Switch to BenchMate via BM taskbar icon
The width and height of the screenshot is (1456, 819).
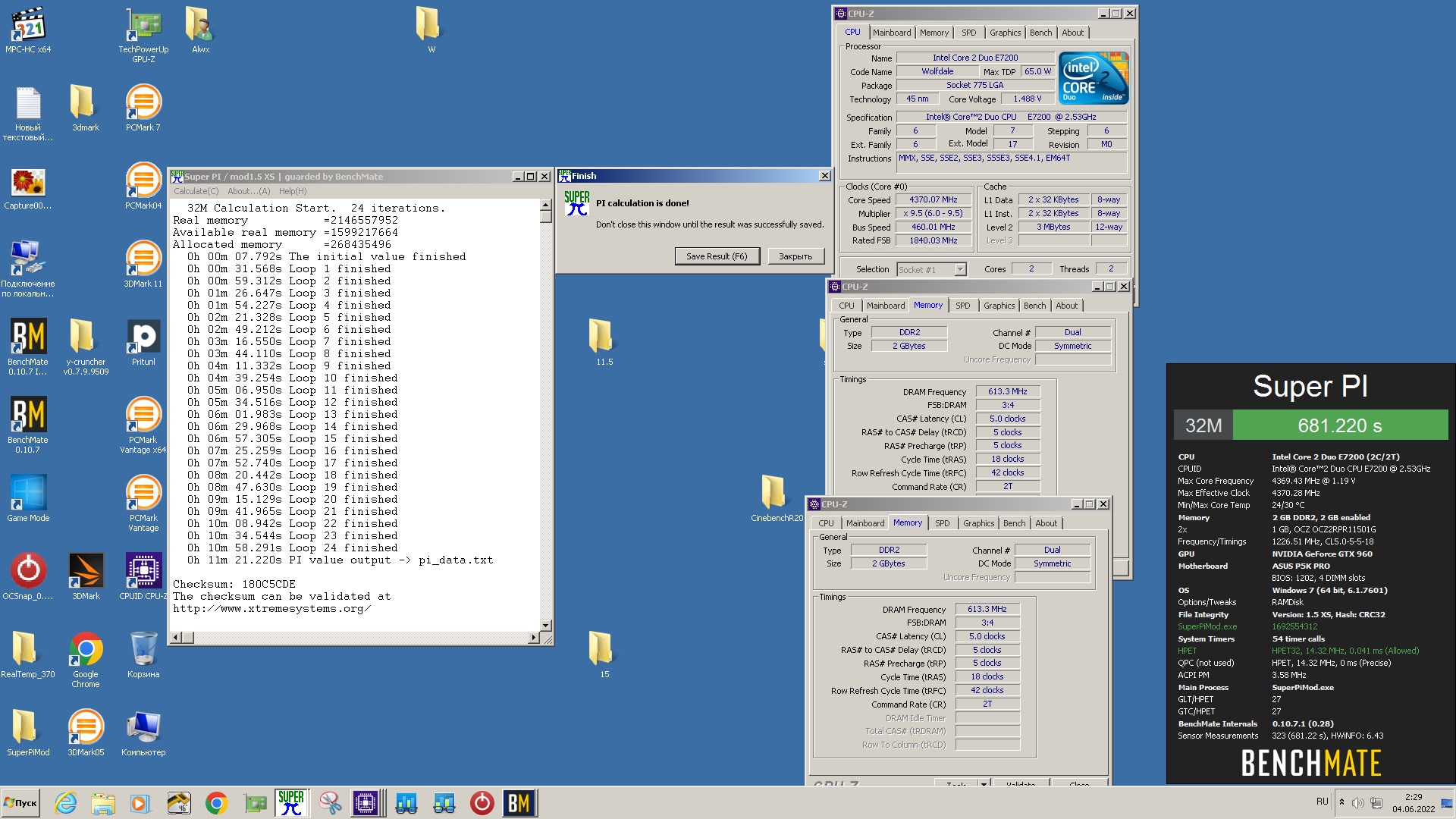519,803
